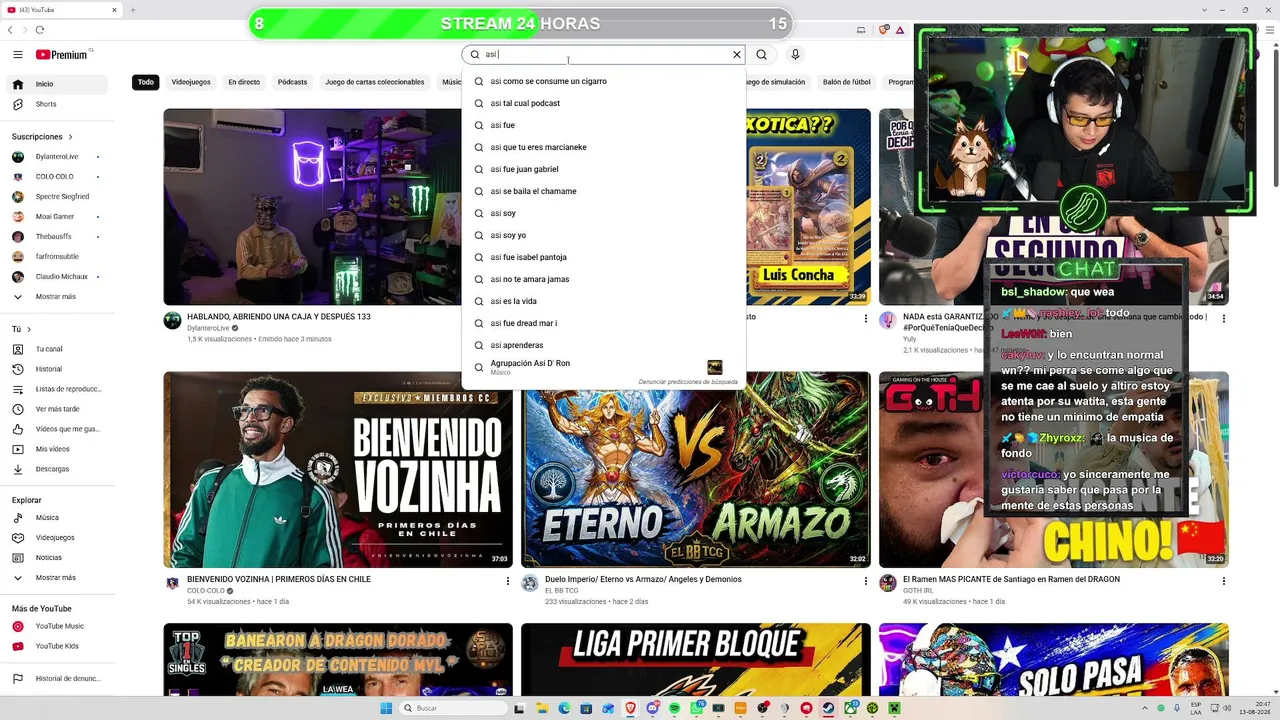Screen dimensions: 1280x720
Task: Select the Pódcasts filter chip
Action: (x=293, y=82)
